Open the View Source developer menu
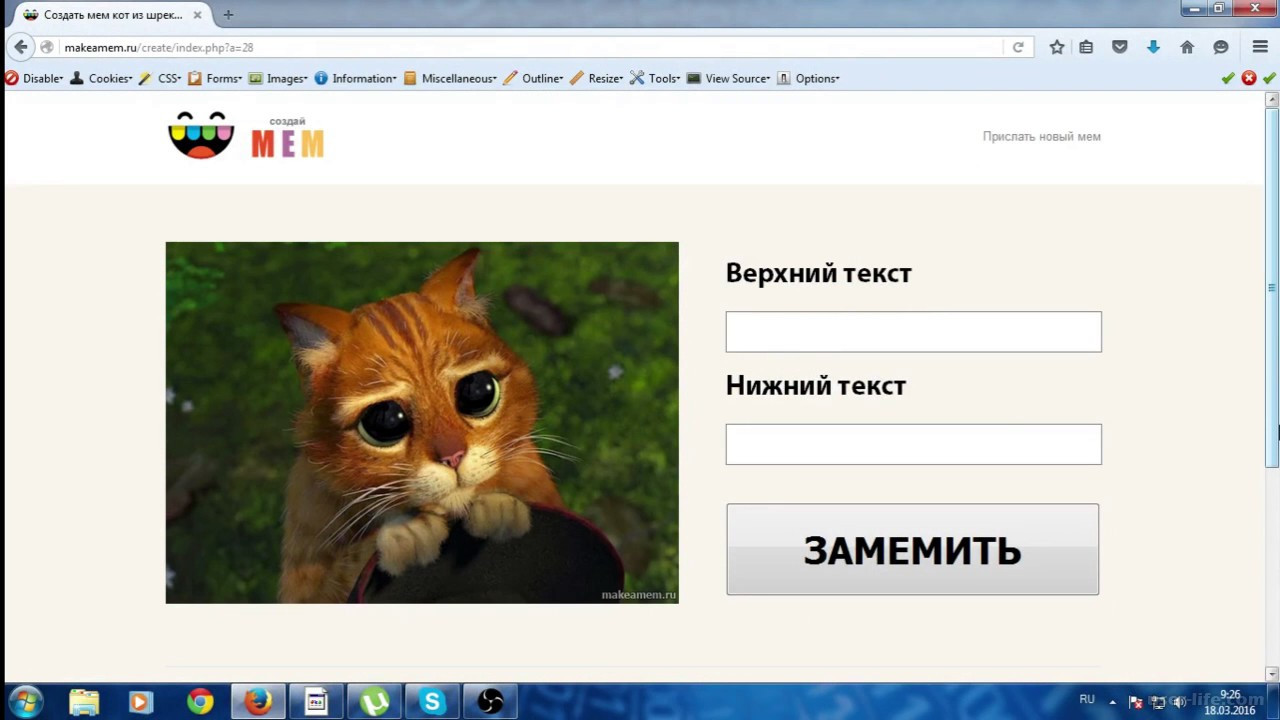1280x720 pixels. coord(729,78)
